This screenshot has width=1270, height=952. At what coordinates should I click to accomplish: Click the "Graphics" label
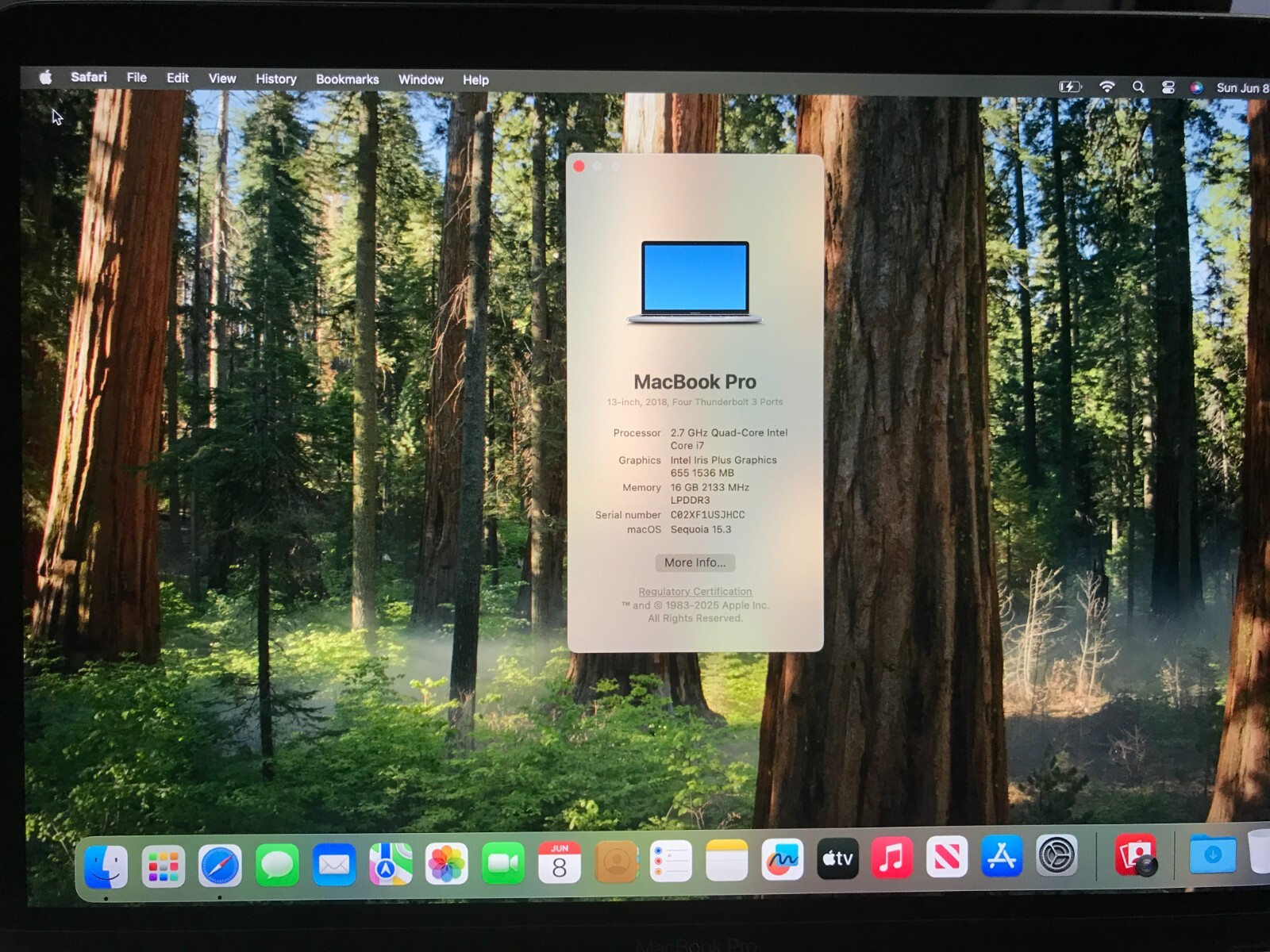tap(640, 460)
